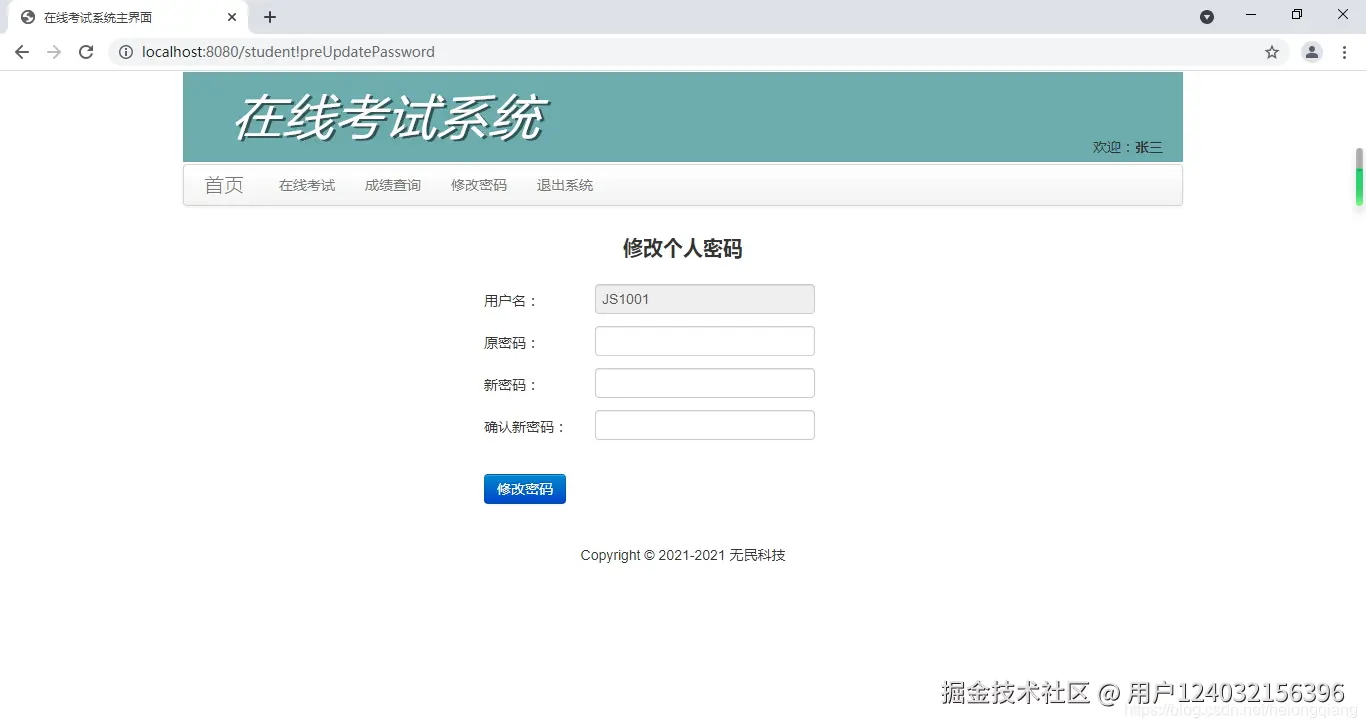The image size is (1366, 728).
Task: Open a new browser tab
Action: point(270,17)
